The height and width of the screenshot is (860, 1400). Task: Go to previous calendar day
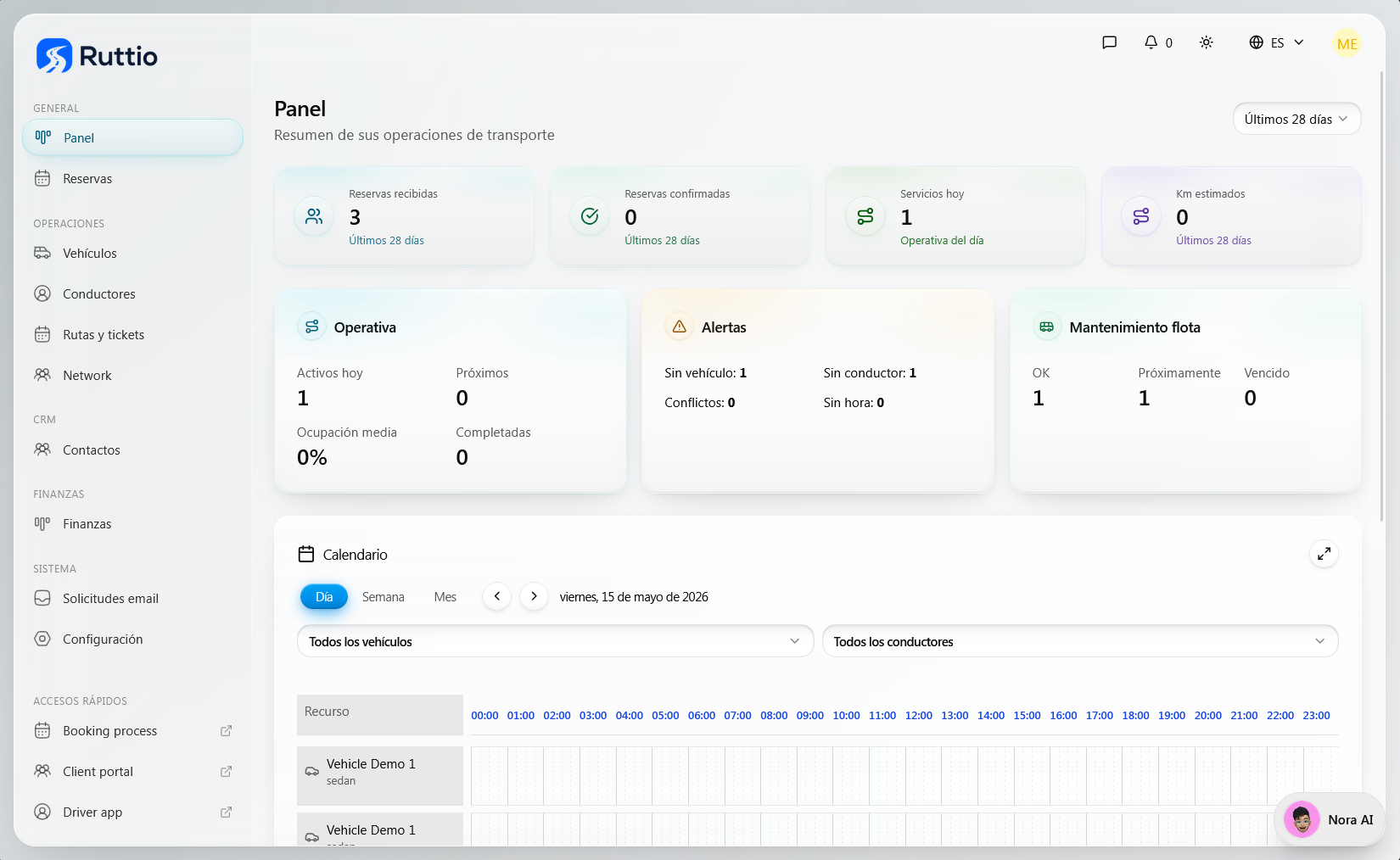tap(497, 596)
